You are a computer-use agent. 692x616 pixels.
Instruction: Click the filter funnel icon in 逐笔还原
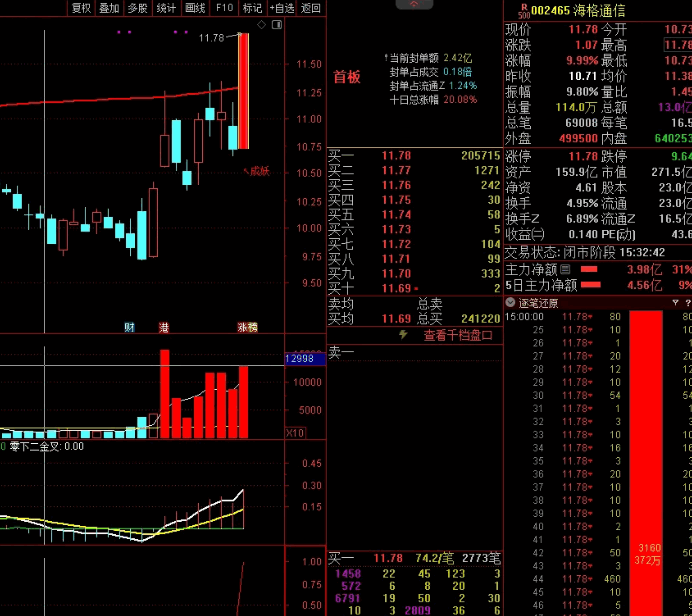click(x=675, y=303)
